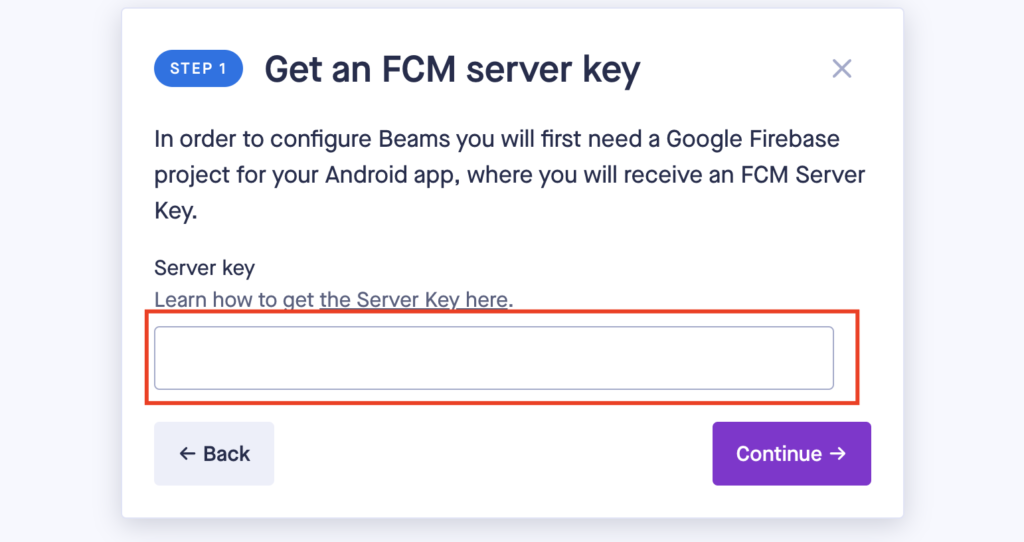Open the Server Key help link
The image size is (1024, 542).
click(x=332, y=300)
